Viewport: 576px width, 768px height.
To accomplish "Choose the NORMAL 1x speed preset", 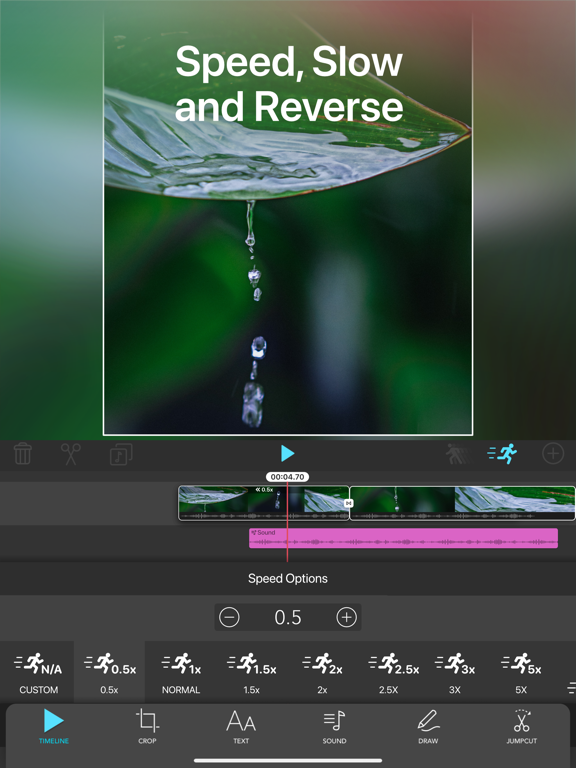I will pos(181,672).
